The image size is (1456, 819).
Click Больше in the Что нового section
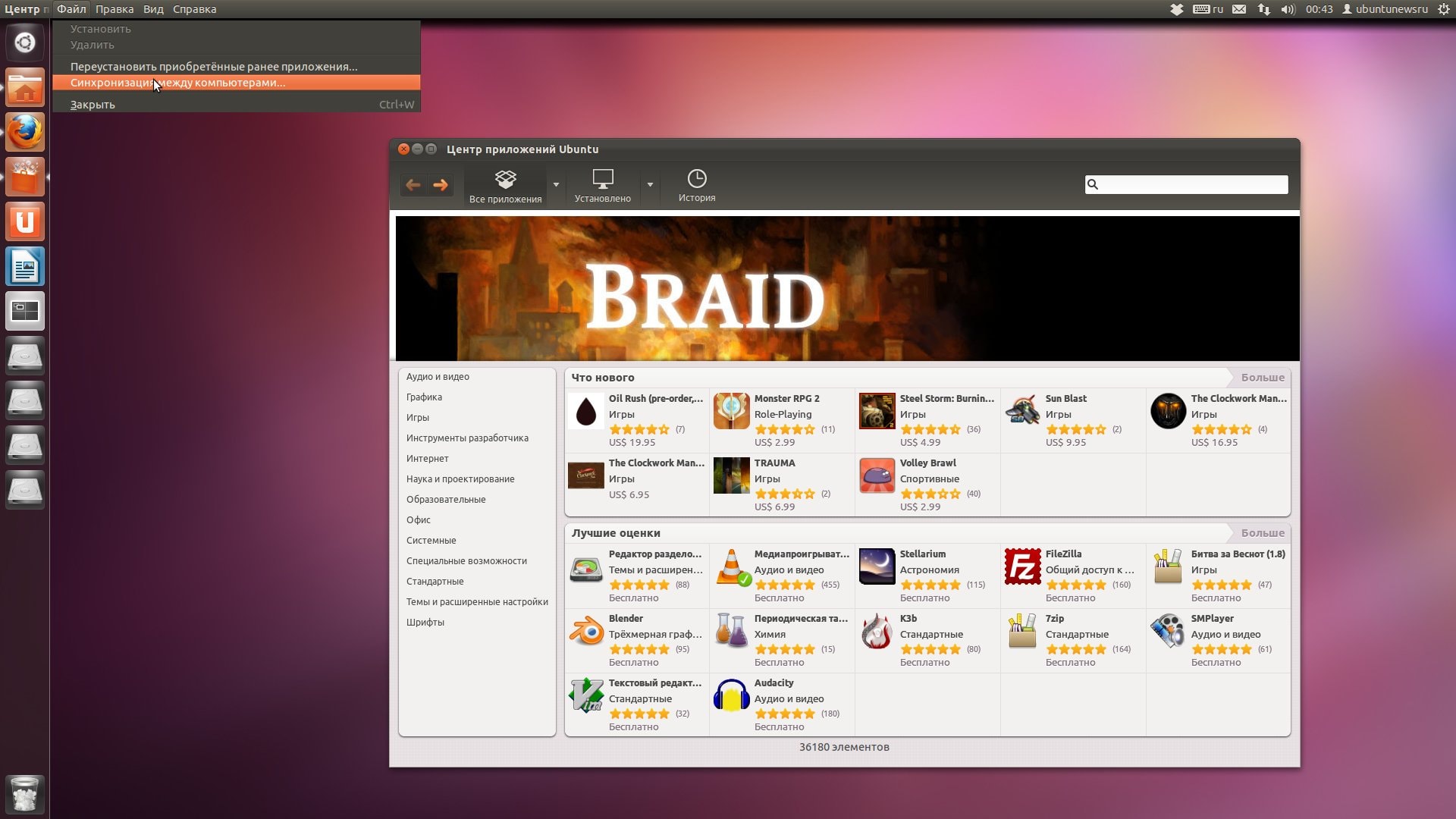point(1263,378)
